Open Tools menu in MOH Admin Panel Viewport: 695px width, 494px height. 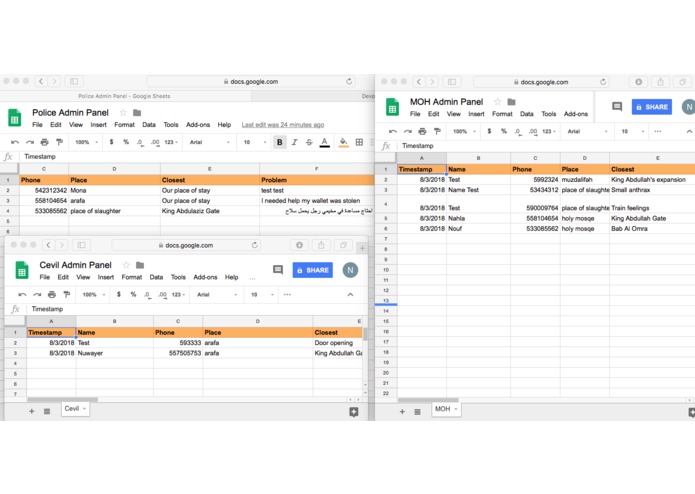pyautogui.click(x=548, y=114)
